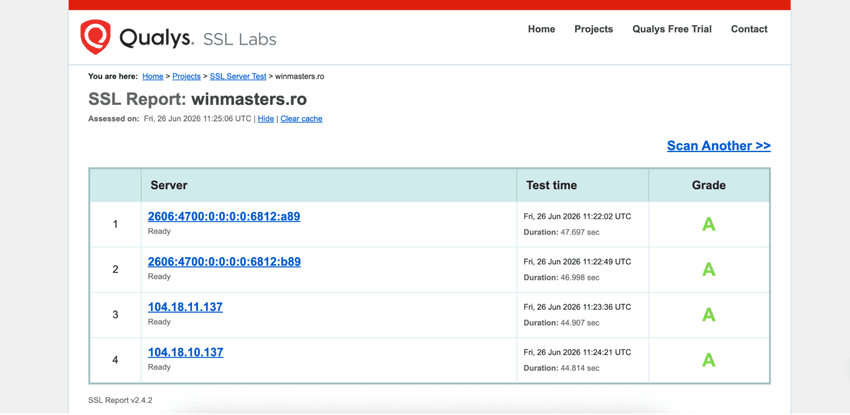850x415 pixels.
Task: Open server 104.18.11.137 report
Action: pyautogui.click(x=185, y=307)
